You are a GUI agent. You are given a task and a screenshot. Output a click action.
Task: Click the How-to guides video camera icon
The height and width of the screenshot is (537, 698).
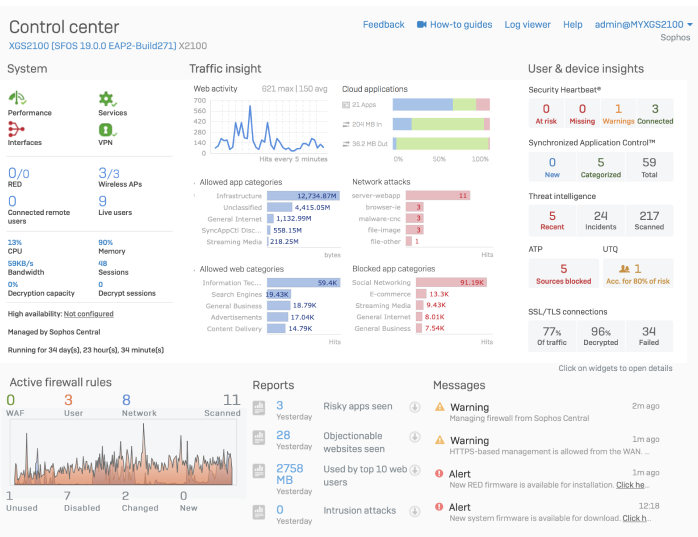pos(422,24)
